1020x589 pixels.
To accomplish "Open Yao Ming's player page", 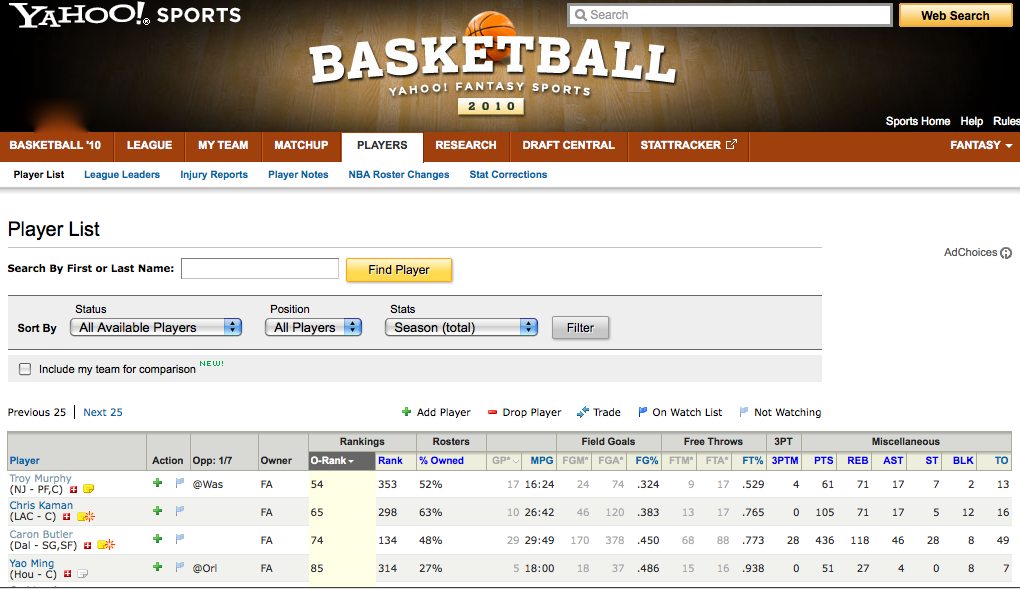I will tap(32, 563).
